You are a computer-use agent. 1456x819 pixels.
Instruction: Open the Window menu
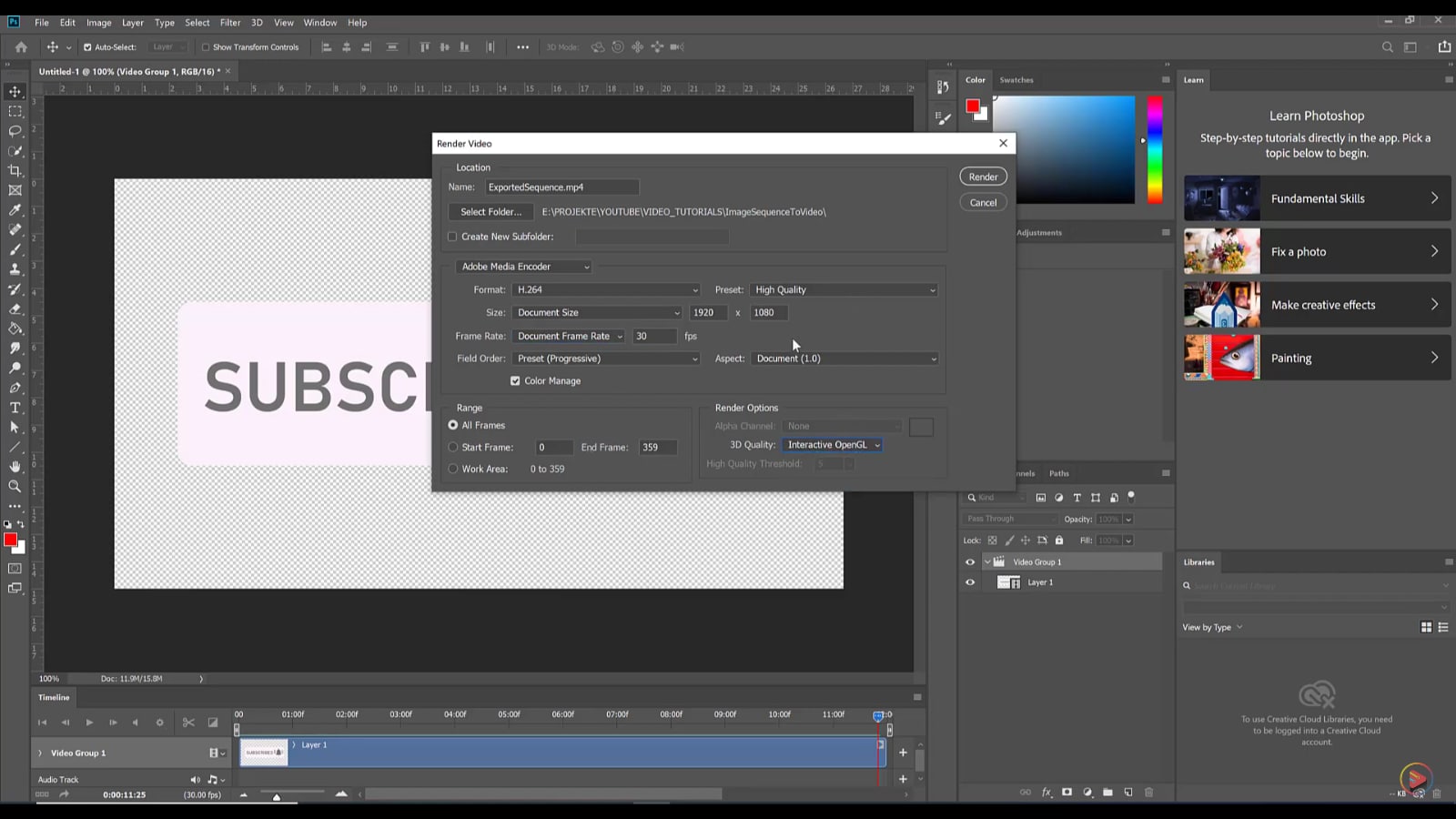click(x=319, y=23)
